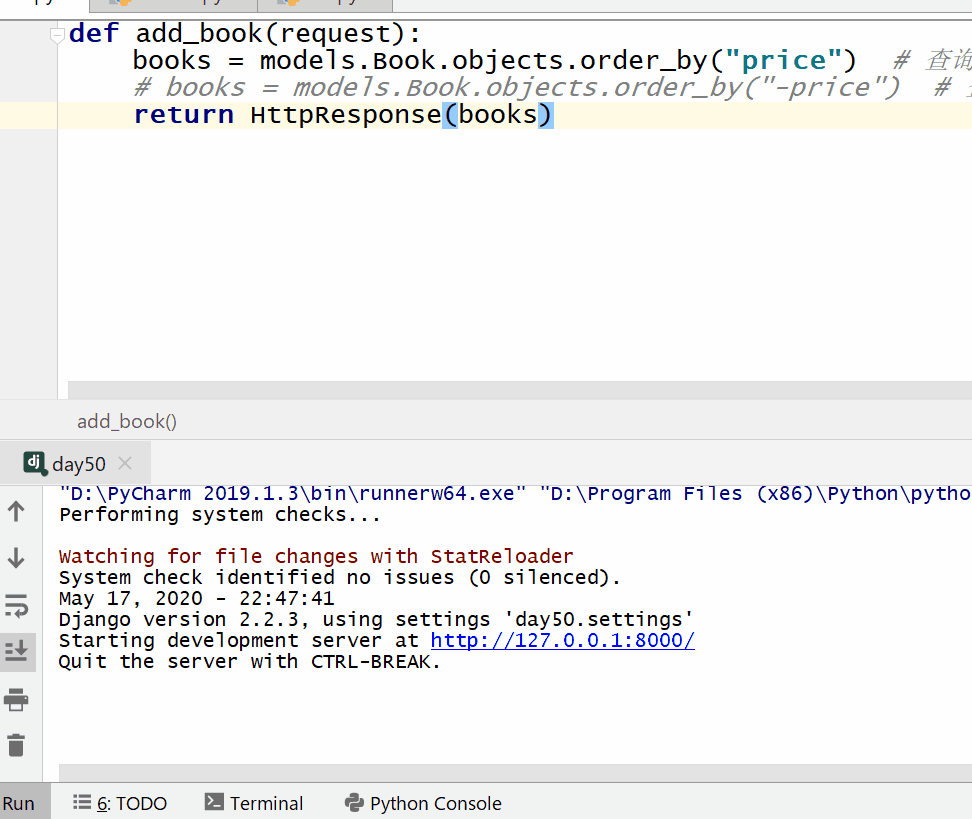Click the Up the Stack Trace arrow
Image resolution: width=972 pixels, height=819 pixels.
pyautogui.click(x=16, y=512)
